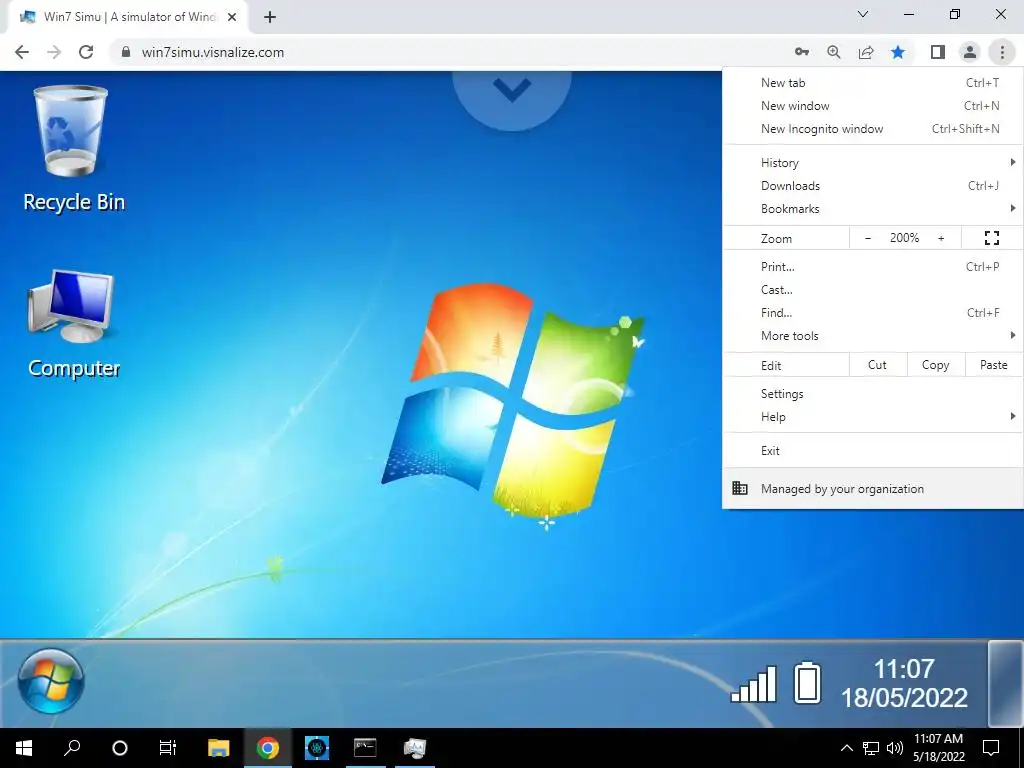Open the notification center icon

(991, 748)
